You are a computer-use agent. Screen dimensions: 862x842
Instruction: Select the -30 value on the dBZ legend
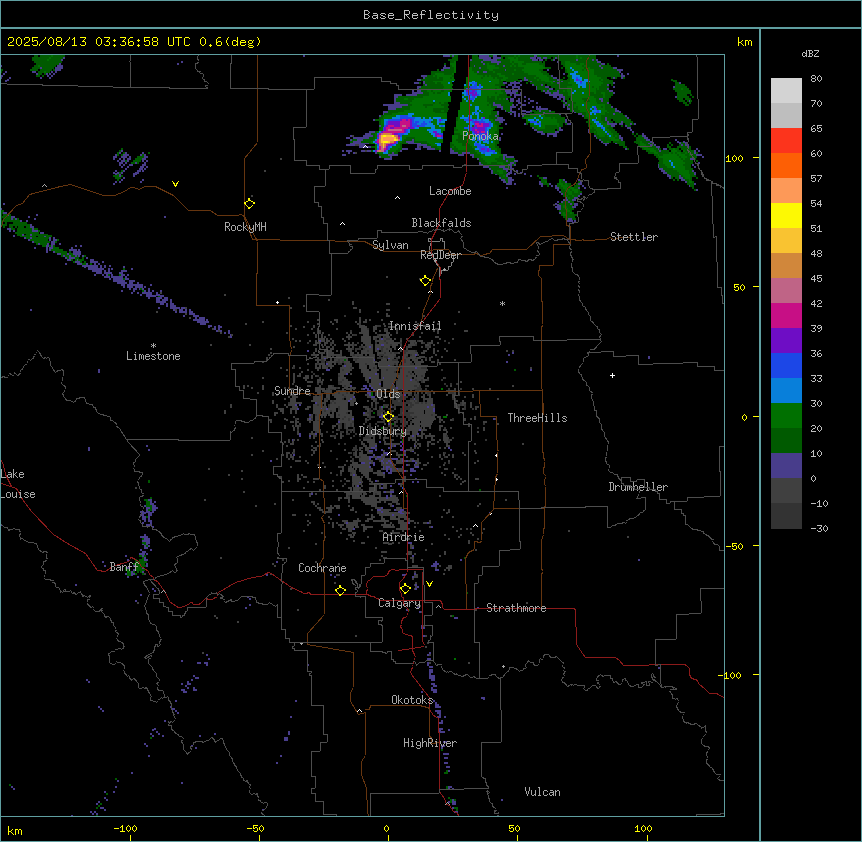[x=819, y=528]
